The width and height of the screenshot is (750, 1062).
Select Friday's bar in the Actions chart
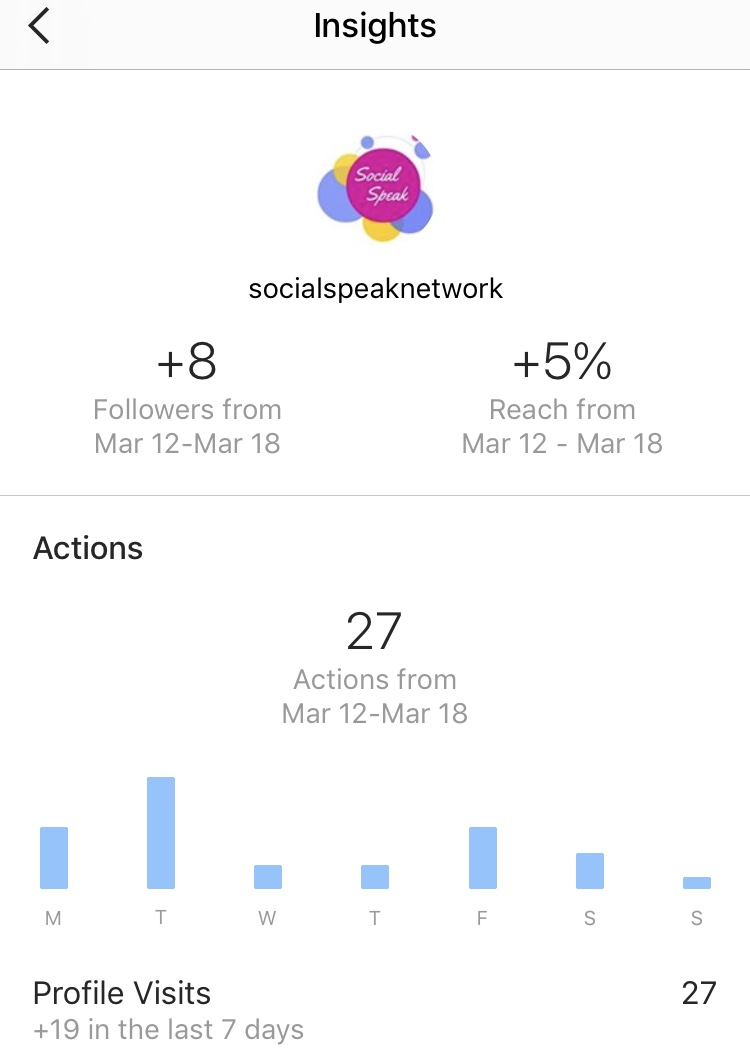click(x=483, y=858)
